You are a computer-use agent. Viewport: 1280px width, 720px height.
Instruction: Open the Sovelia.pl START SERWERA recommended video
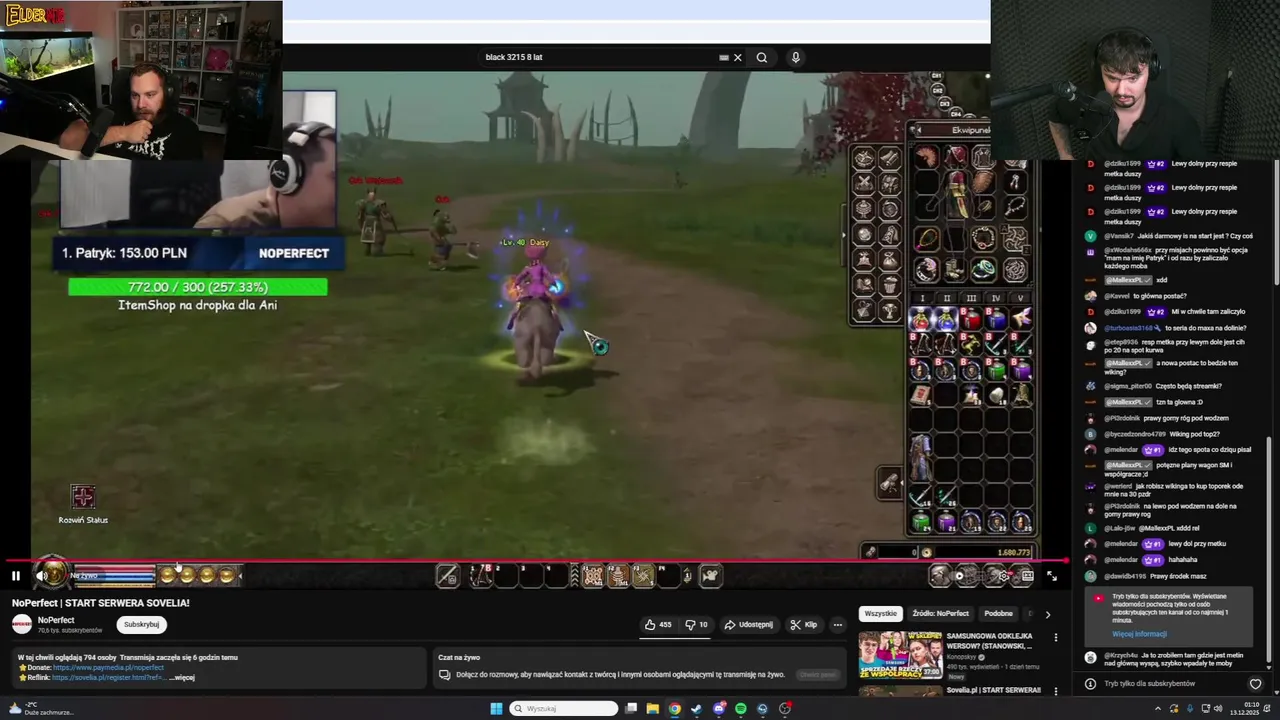click(993, 690)
